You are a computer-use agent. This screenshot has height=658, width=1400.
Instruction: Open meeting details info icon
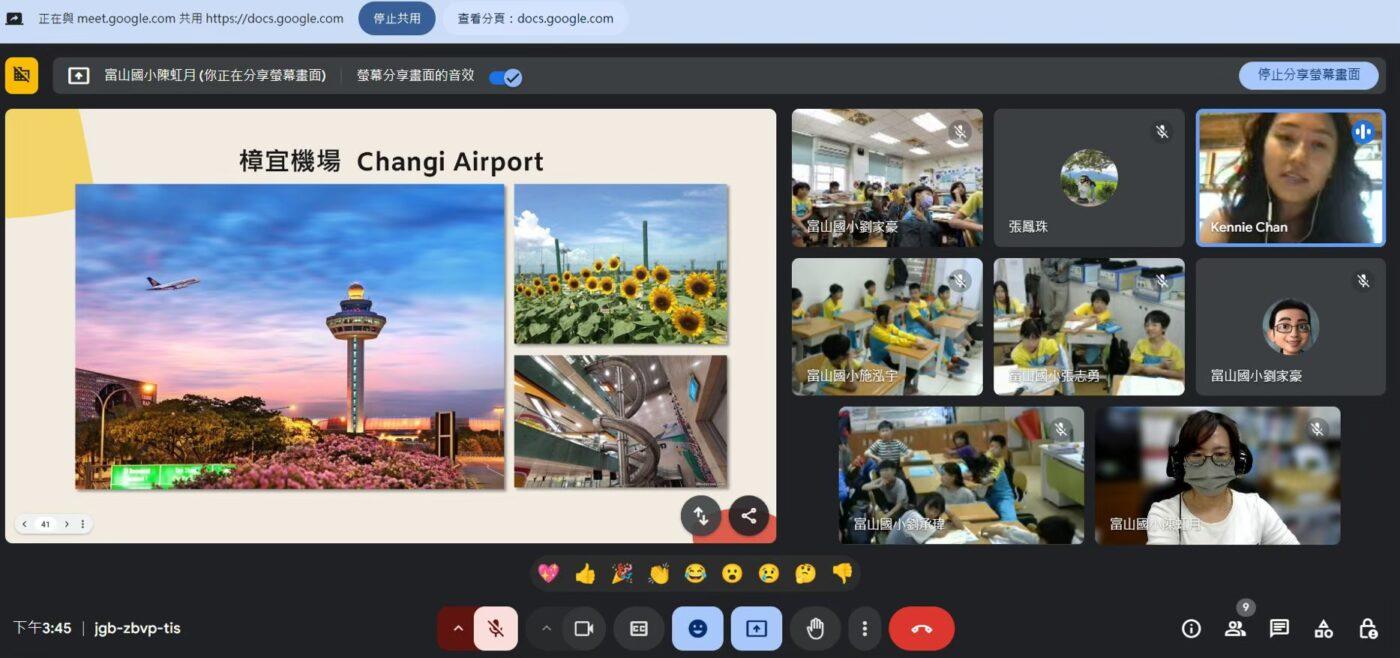coord(1191,629)
